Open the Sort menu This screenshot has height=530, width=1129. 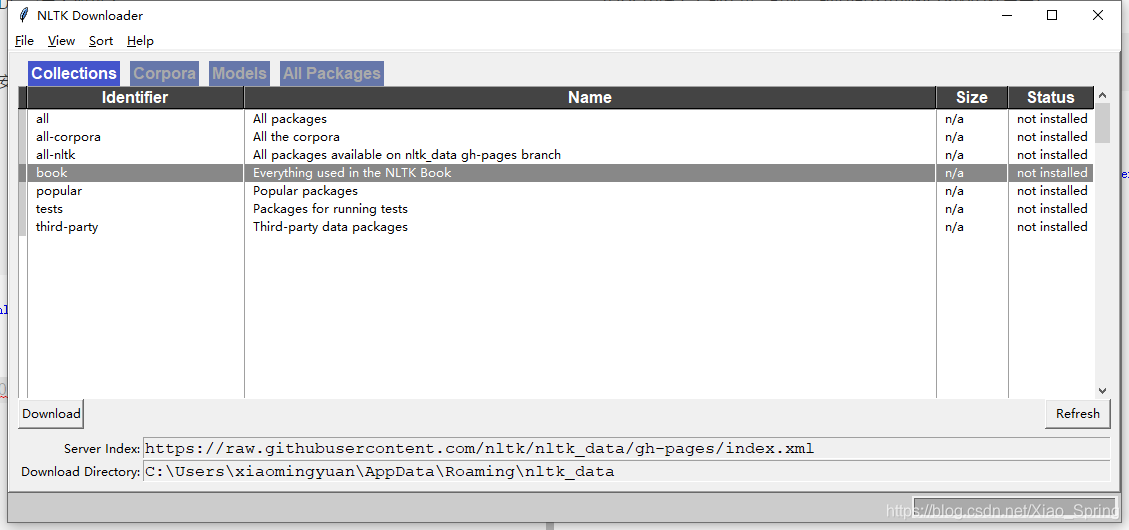point(101,41)
